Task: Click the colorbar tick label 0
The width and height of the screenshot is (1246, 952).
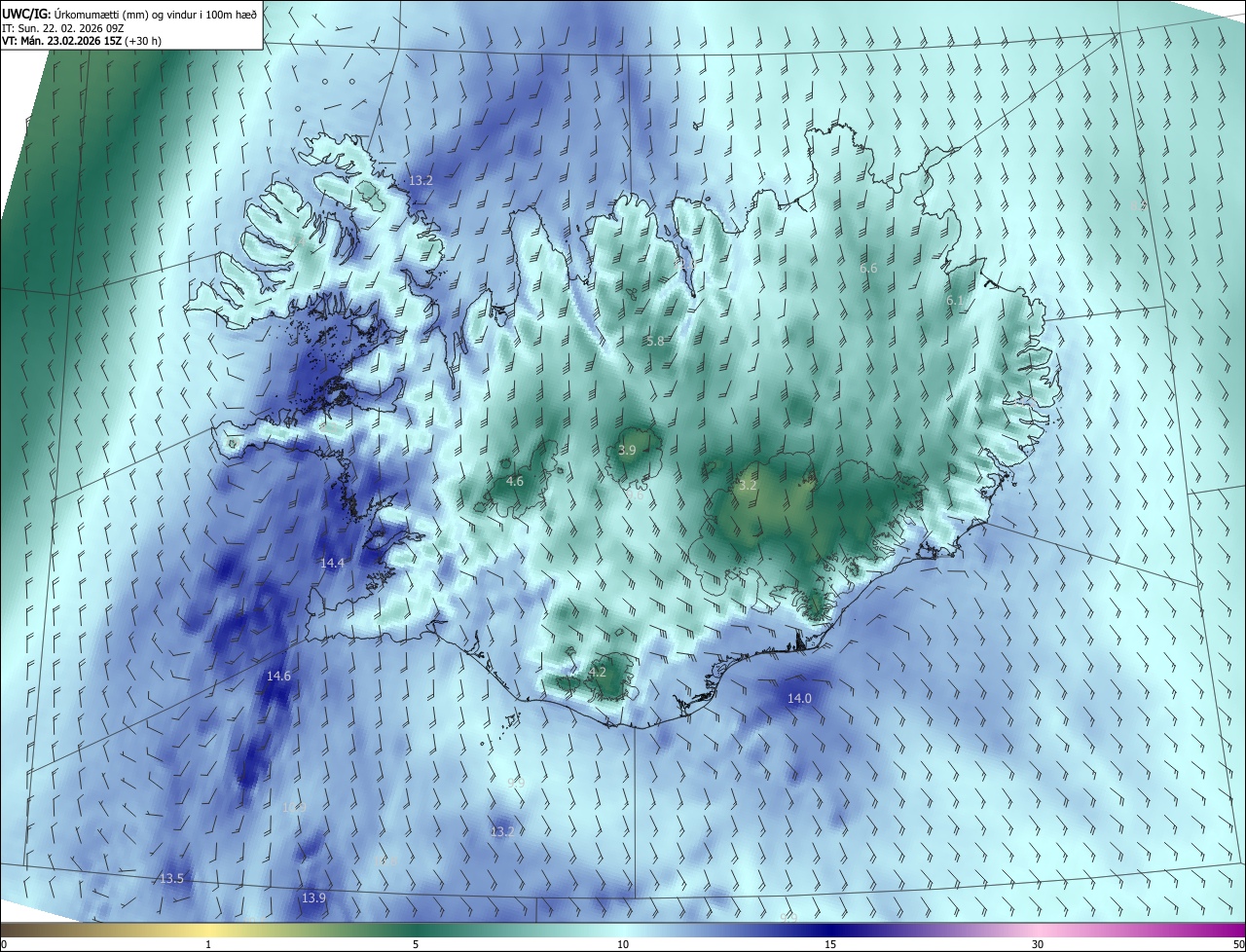Action: pos(4,944)
